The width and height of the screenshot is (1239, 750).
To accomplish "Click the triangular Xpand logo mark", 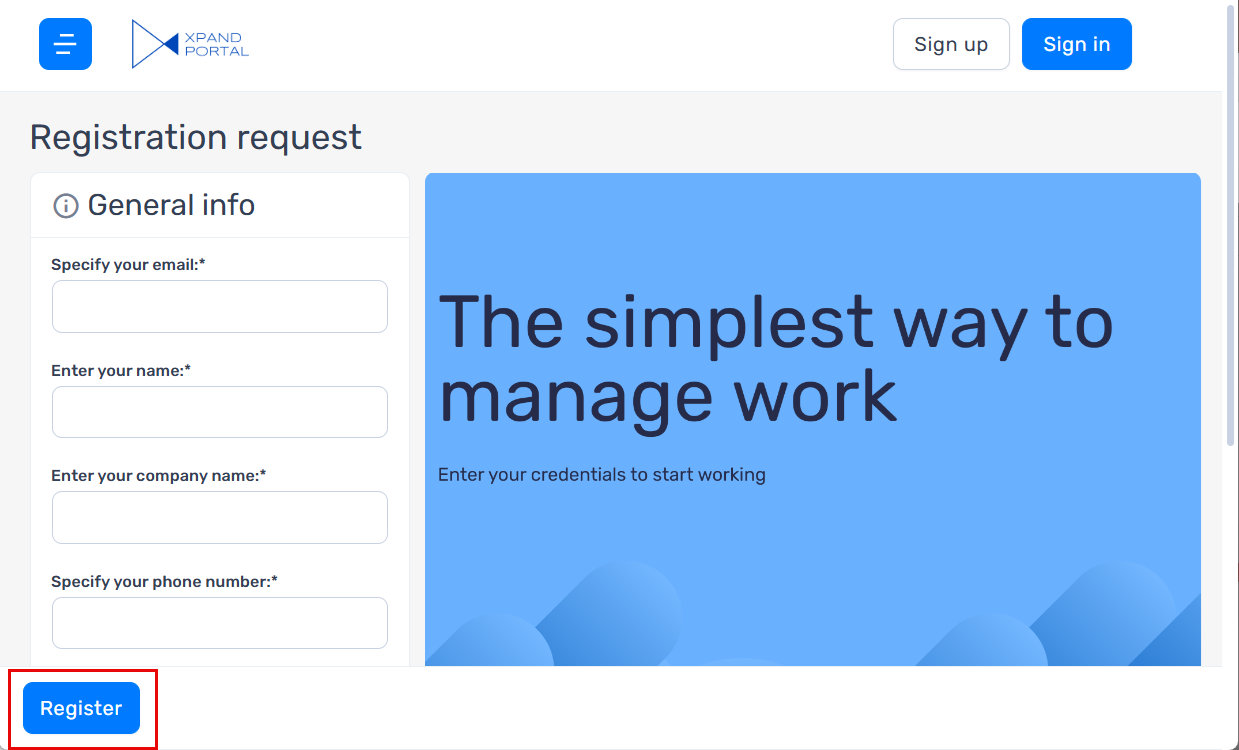I will 153,44.
